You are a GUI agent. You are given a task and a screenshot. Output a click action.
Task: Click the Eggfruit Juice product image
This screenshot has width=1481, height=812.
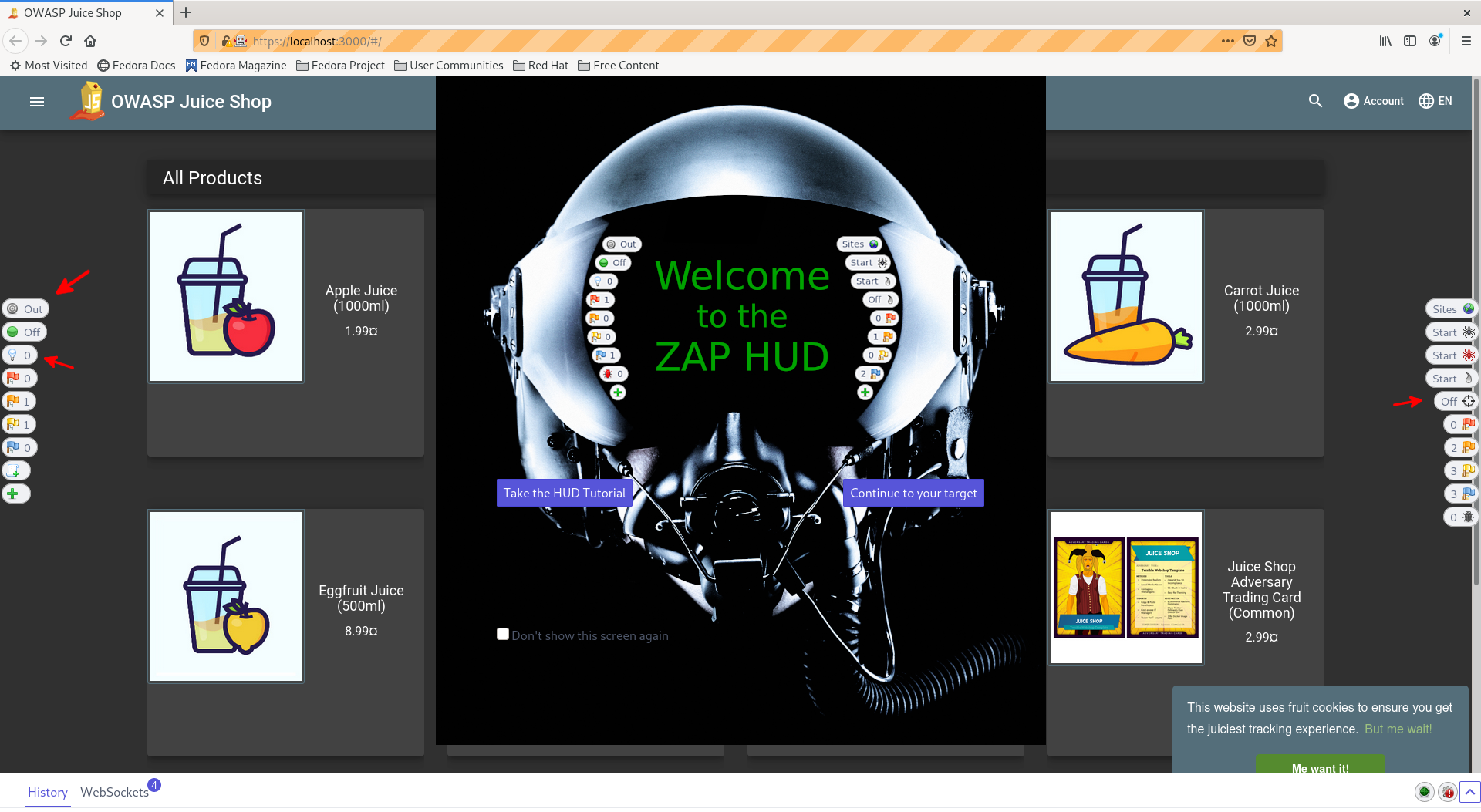(x=226, y=597)
